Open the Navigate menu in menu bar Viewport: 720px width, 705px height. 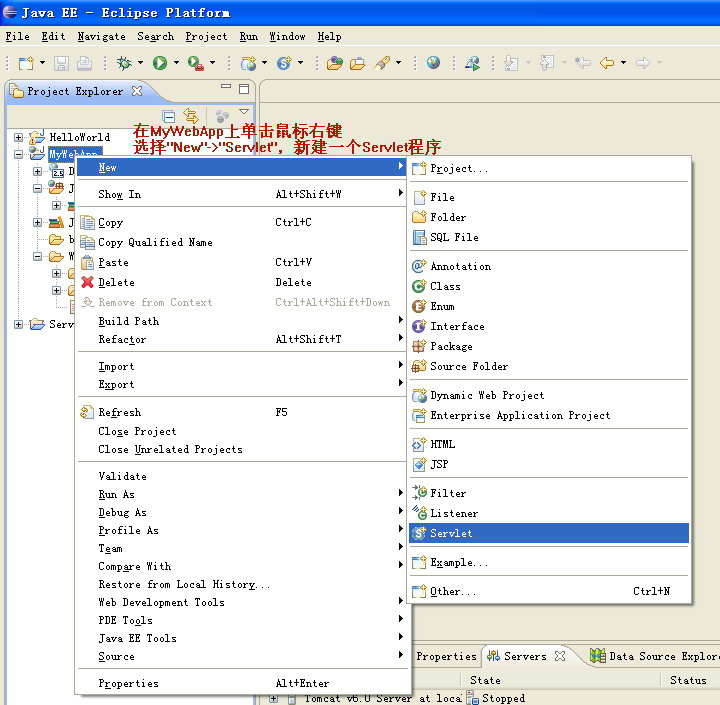click(x=101, y=36)
